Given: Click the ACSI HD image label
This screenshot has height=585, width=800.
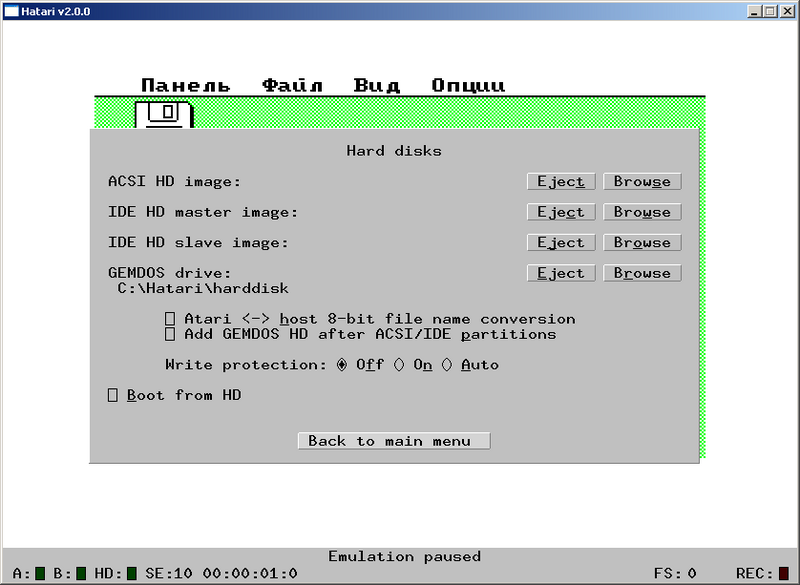Looking at the screenshot, I should pyautogui.click(x=174, y=182).
